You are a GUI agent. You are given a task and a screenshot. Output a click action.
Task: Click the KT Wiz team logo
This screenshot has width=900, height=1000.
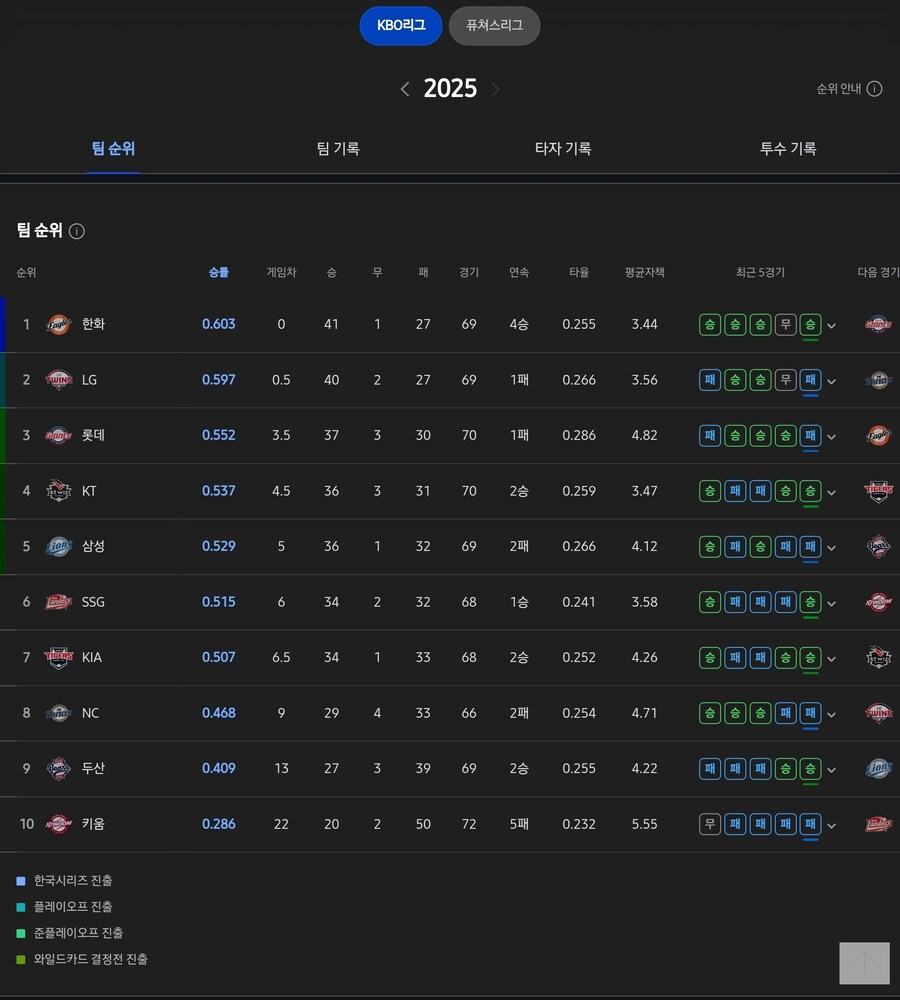pyautogui.click(x=59, y=491)
